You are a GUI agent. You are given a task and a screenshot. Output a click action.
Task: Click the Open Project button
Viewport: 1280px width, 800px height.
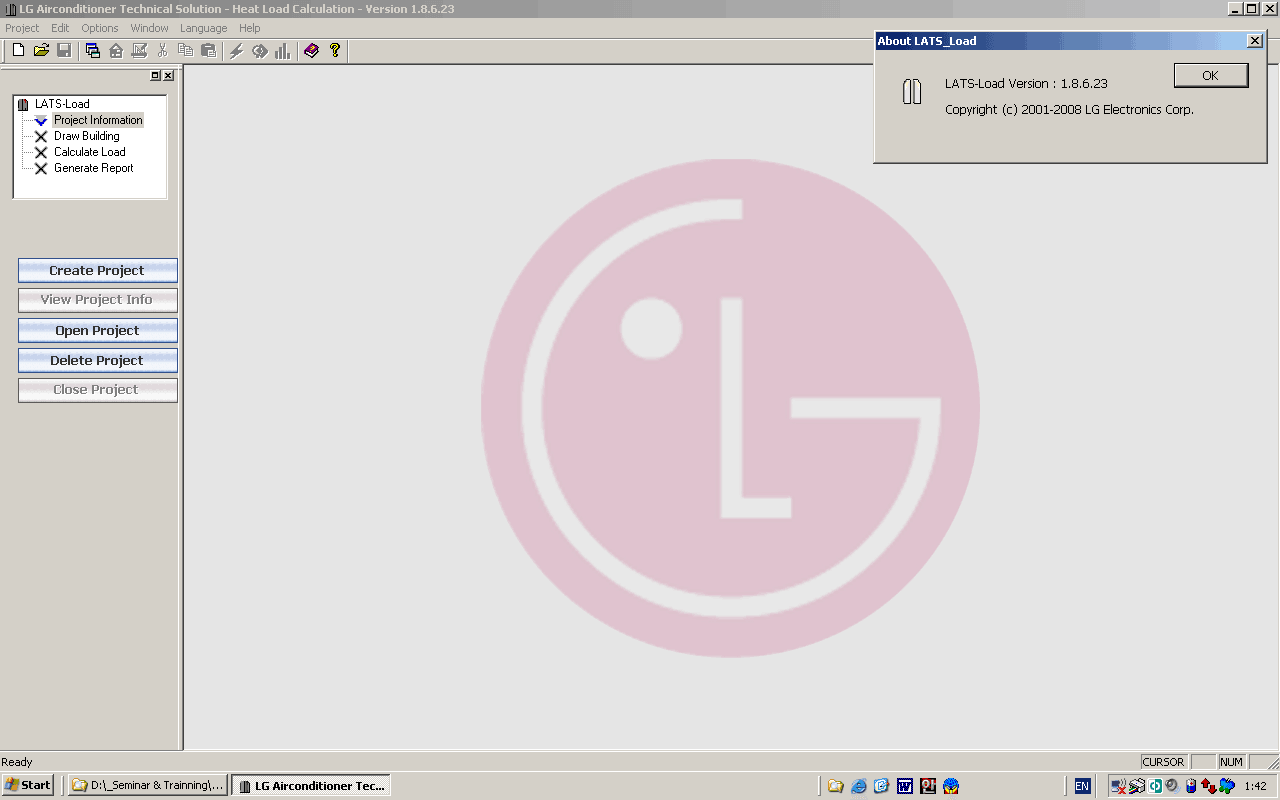click(98, 331)
